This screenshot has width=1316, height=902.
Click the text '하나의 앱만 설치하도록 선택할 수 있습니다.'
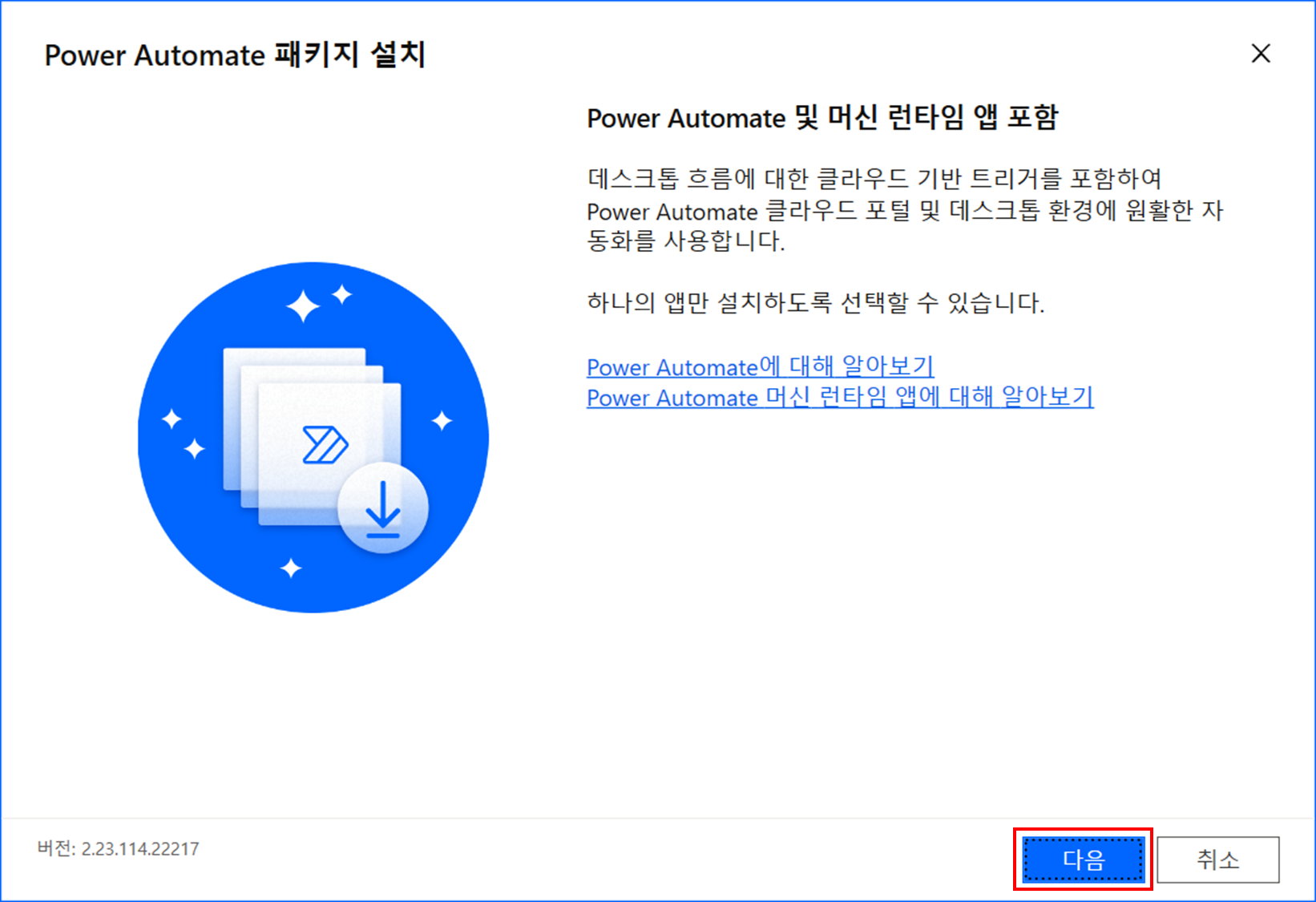pos(816,303)
